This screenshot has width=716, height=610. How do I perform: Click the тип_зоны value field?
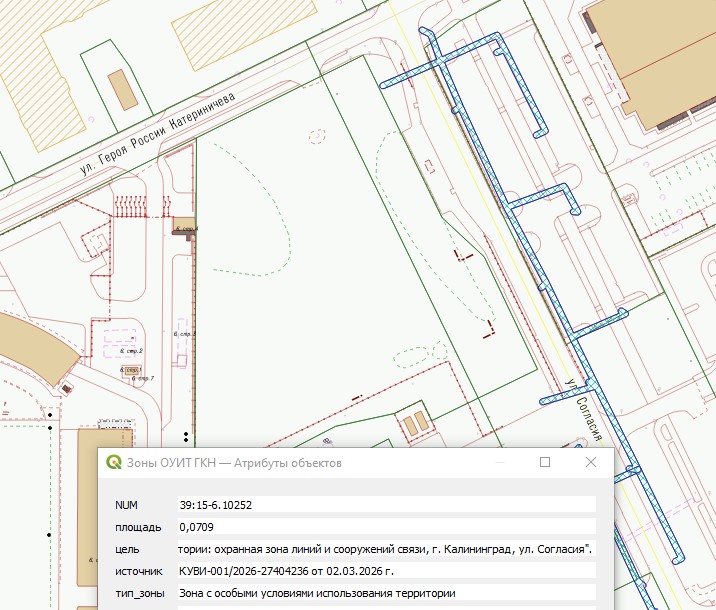pos(385,593)
